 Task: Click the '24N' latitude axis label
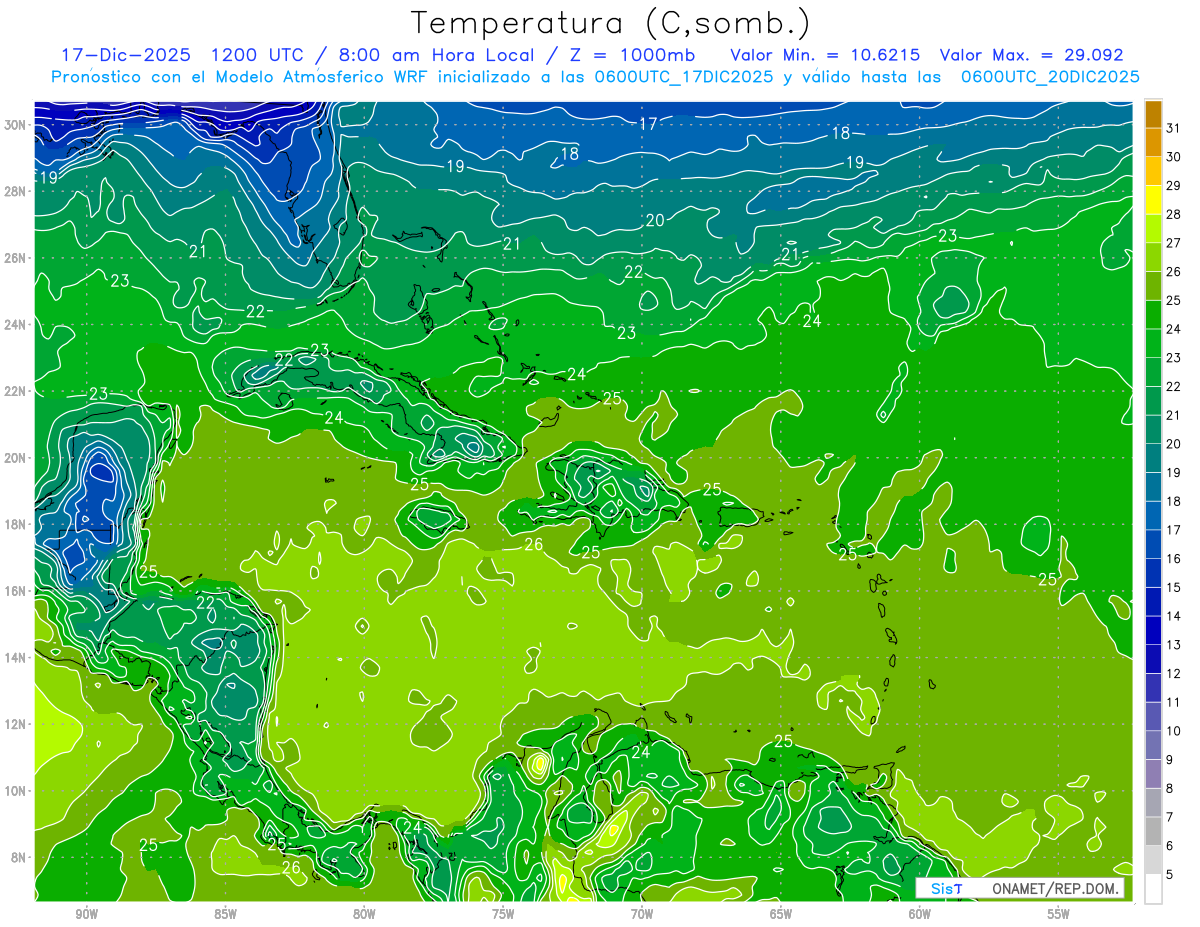(17, 325)
